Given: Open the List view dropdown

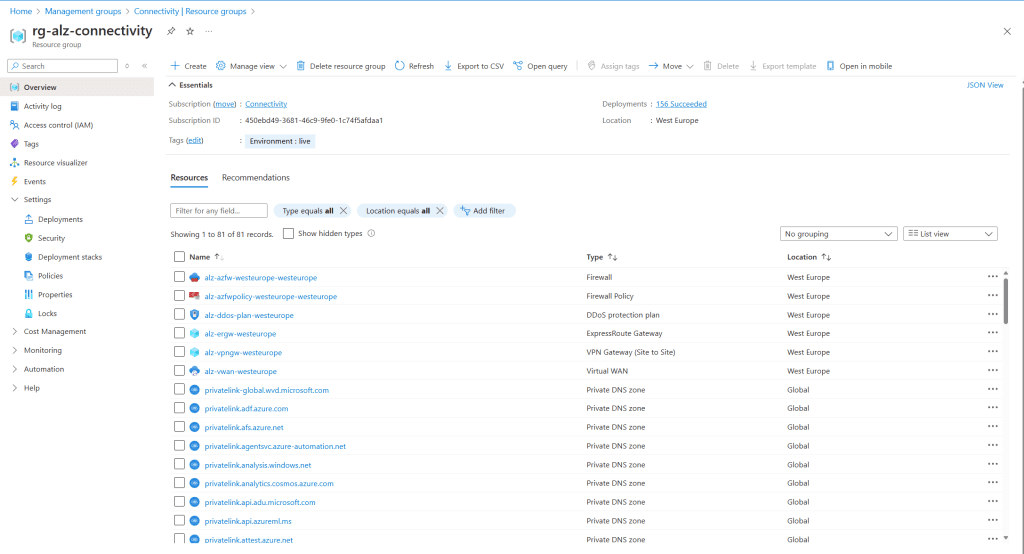Looking at the screenshot, I should pos(949,234).
